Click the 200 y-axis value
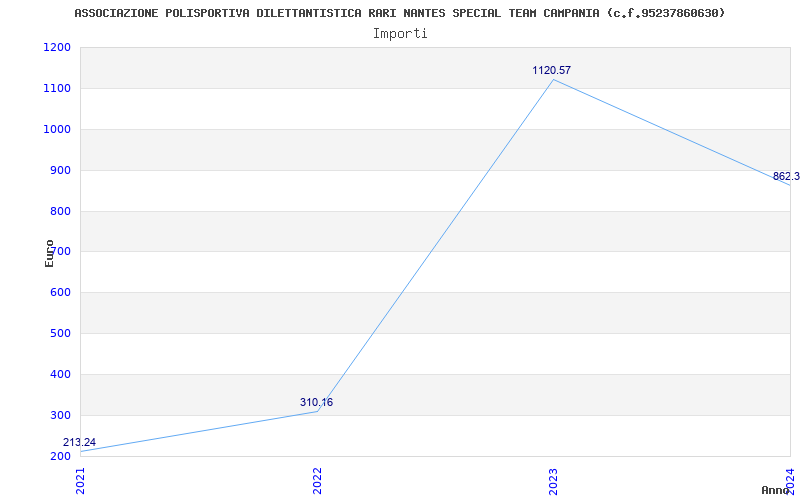 [x=60, y=456]
